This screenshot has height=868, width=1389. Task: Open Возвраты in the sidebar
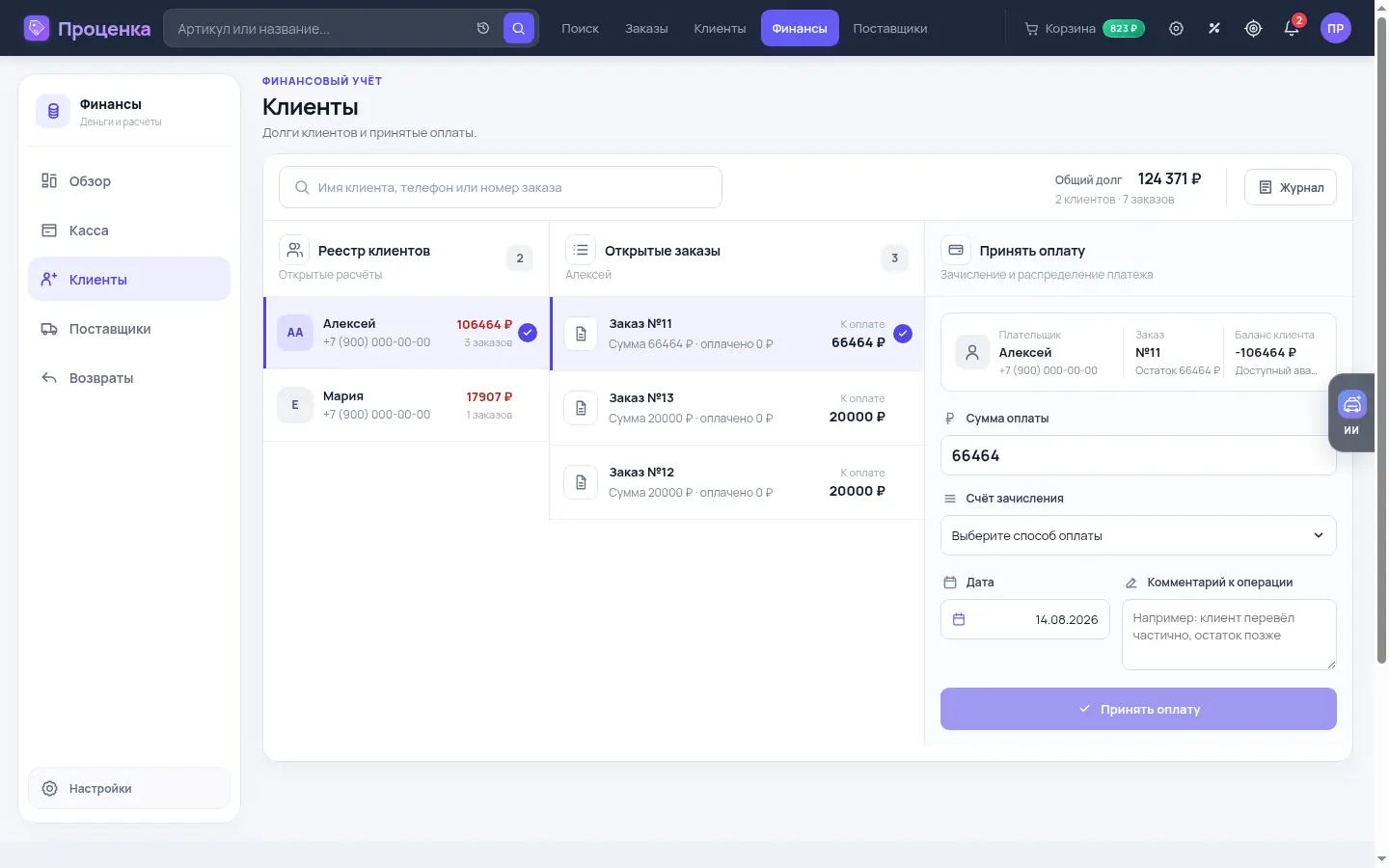[129, 378]
